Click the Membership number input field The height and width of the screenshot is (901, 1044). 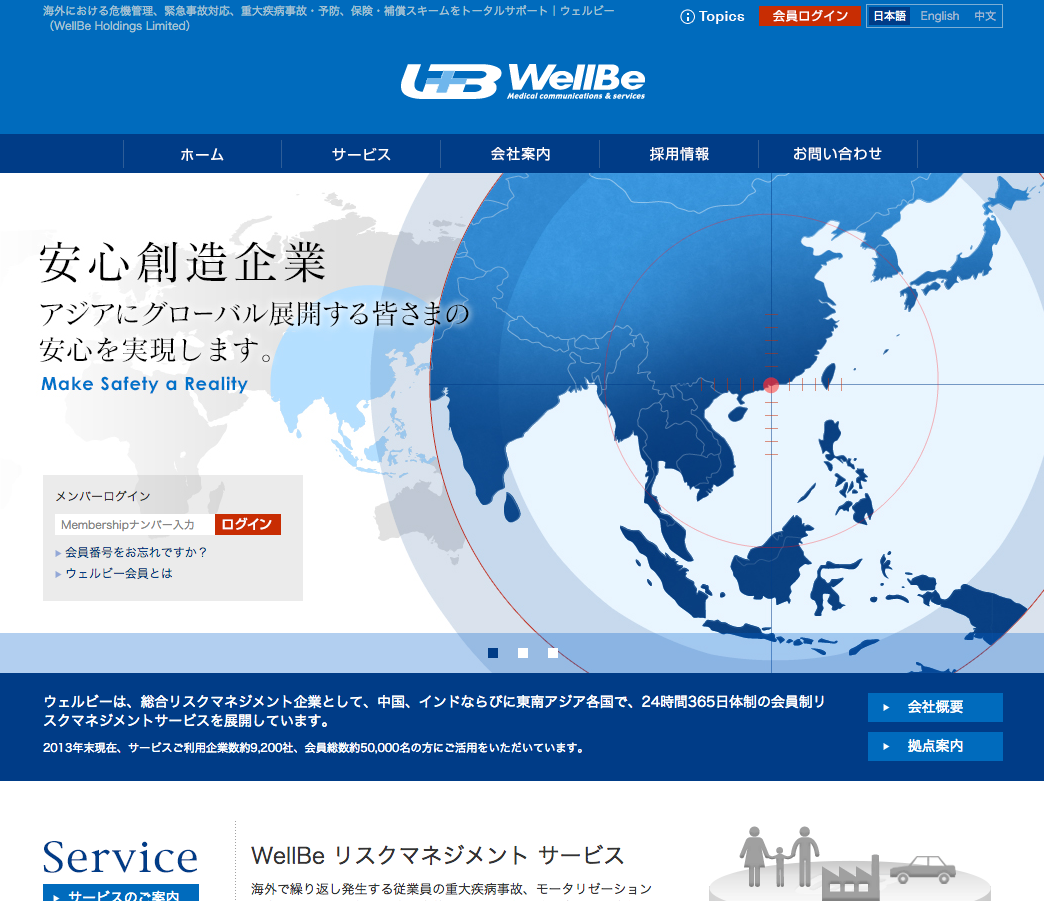(134, 525)
